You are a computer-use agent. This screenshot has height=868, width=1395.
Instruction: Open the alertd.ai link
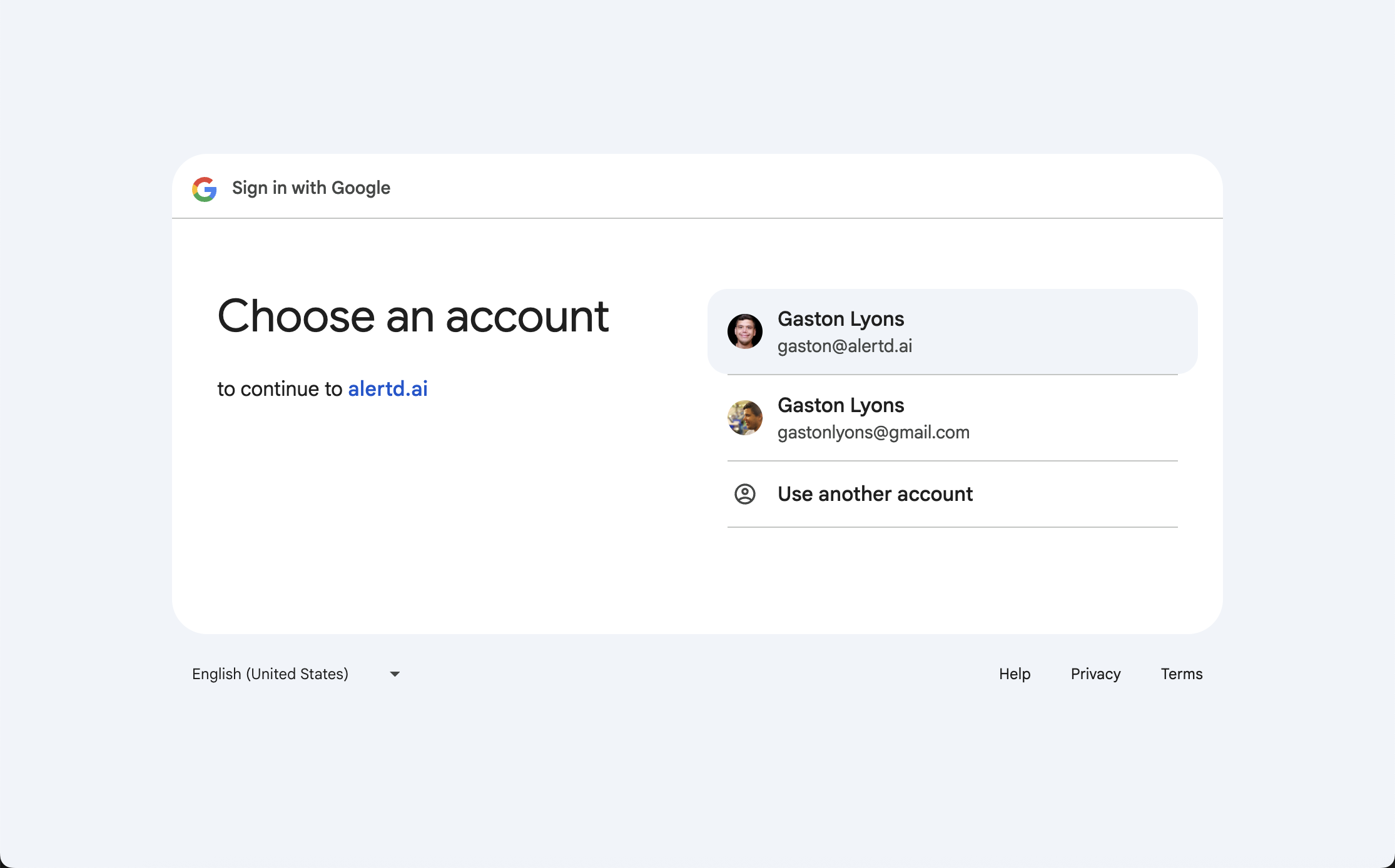click(x=387, y=388)
